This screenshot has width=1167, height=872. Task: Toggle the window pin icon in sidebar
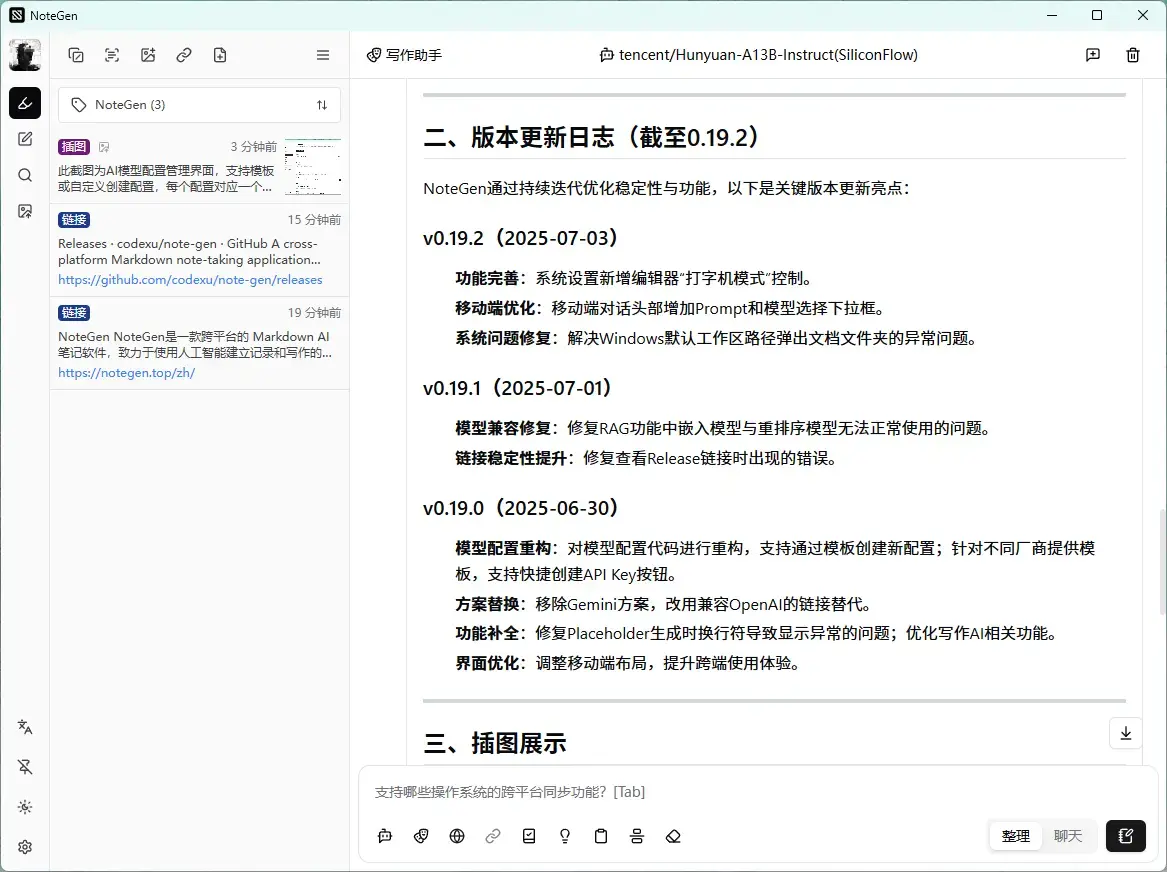(25, 767)
